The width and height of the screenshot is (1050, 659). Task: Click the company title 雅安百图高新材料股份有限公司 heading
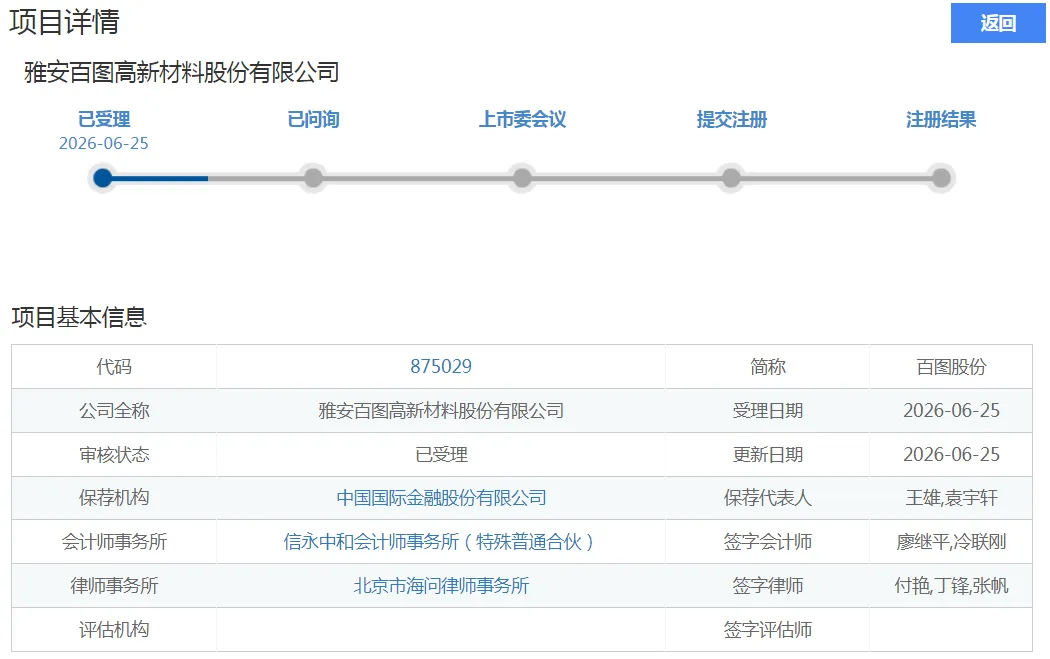pos(181,72)
